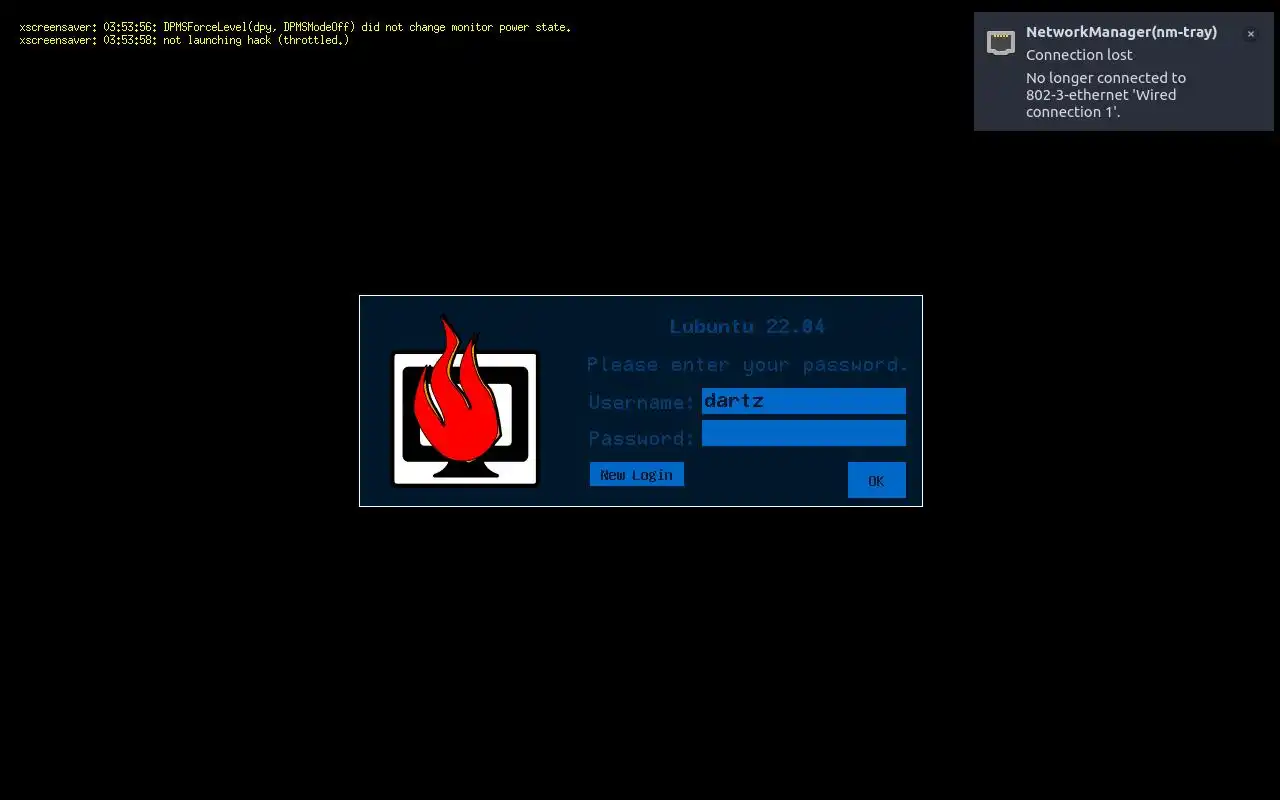Click the Password: label
The image size is (1280, 800).
pyautogui.click(x=641, y=438)
